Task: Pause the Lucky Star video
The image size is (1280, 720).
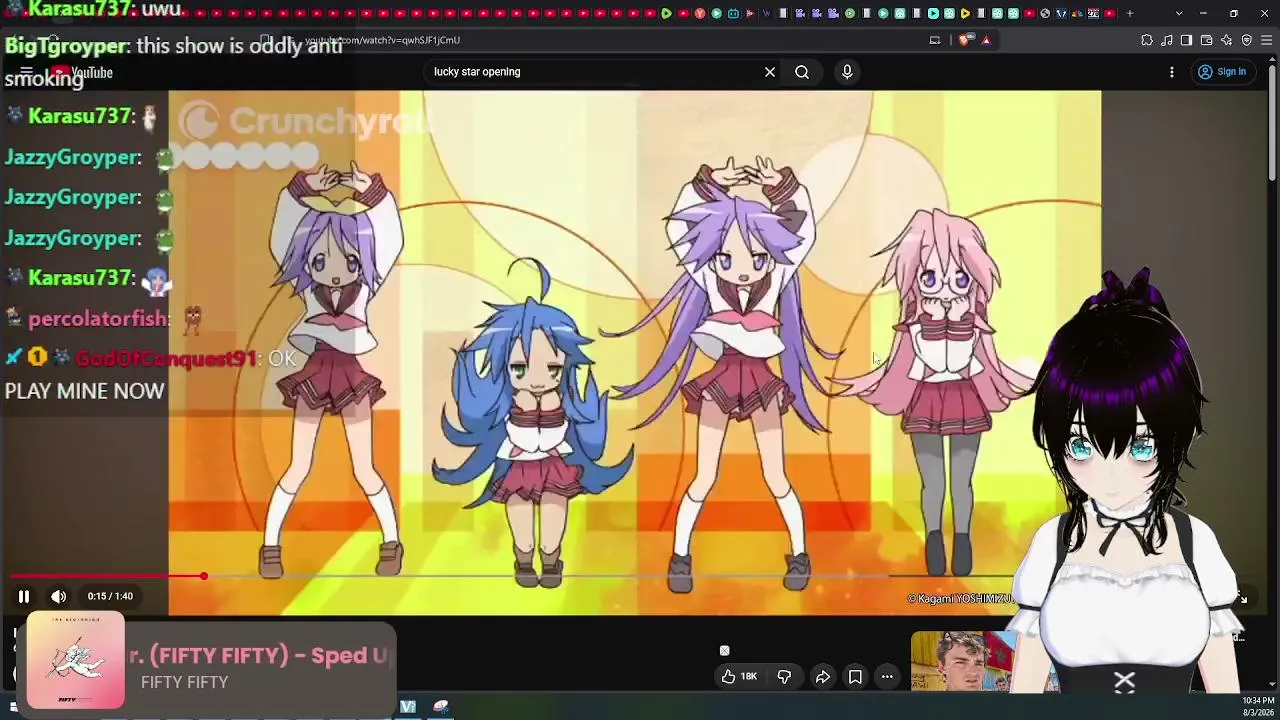Action: coord(24,596)
